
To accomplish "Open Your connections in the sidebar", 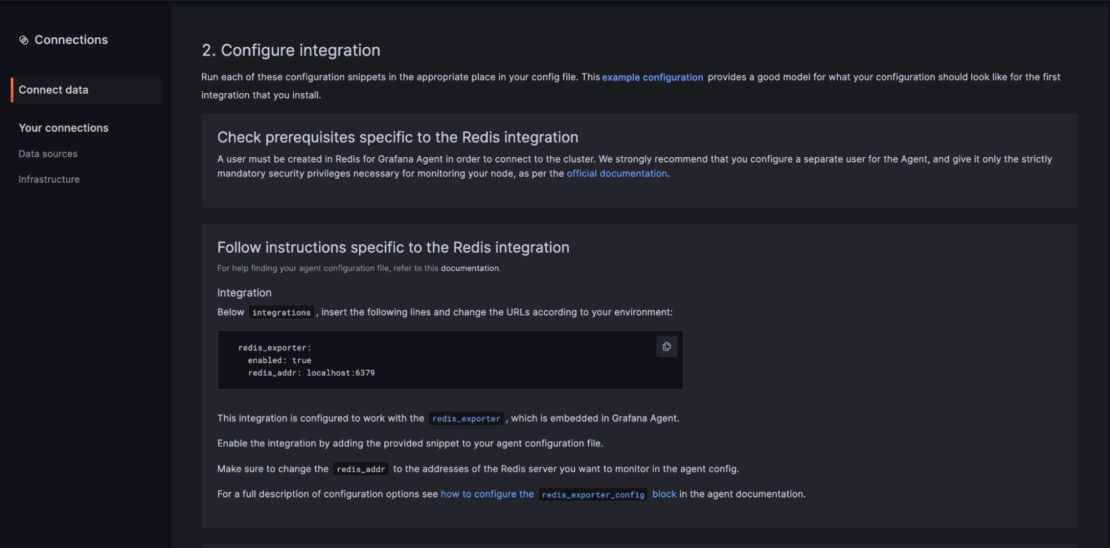I will click(64, 128).
